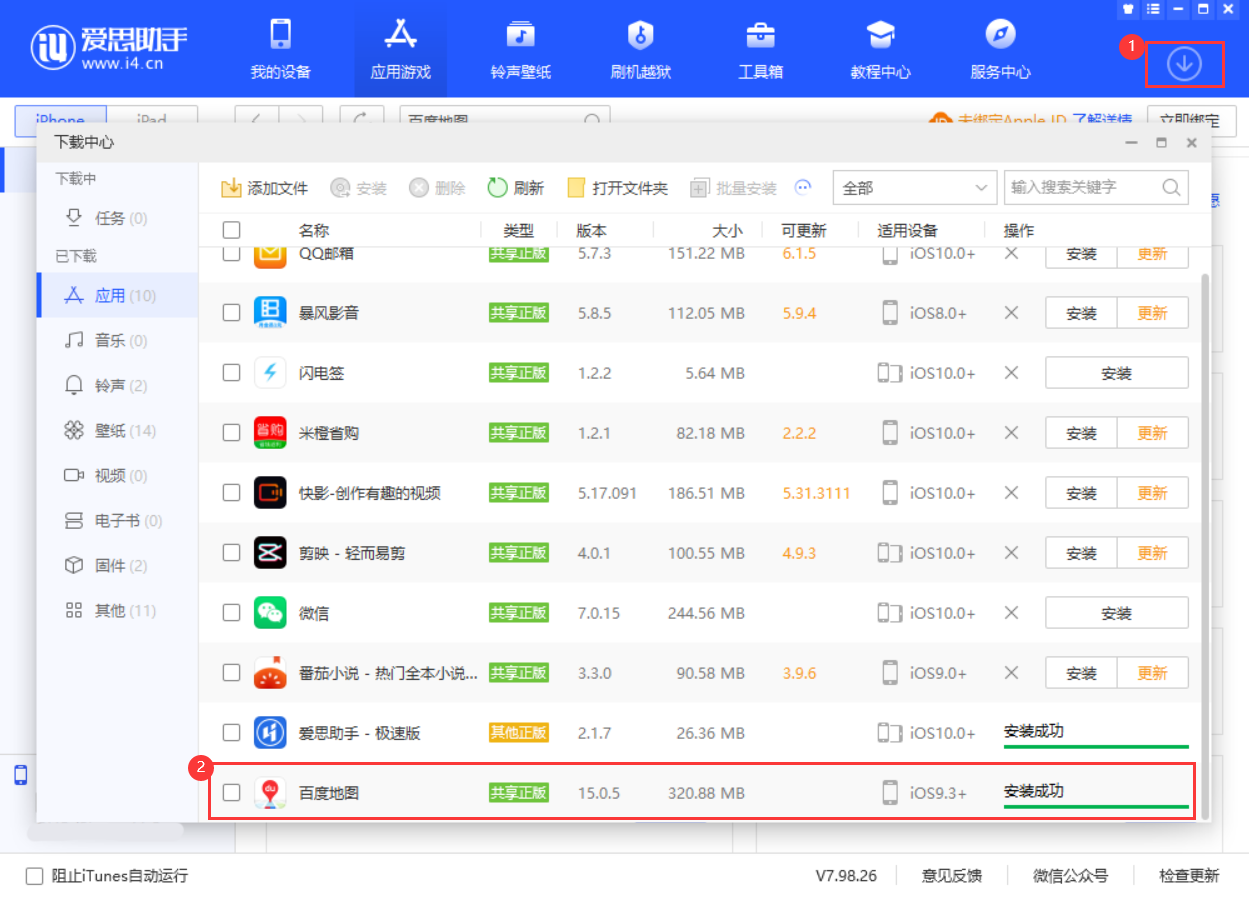Screen dimensions: 1249x897
Task: Update the 番茄小说 app
Action: [x=1152, y=673]
